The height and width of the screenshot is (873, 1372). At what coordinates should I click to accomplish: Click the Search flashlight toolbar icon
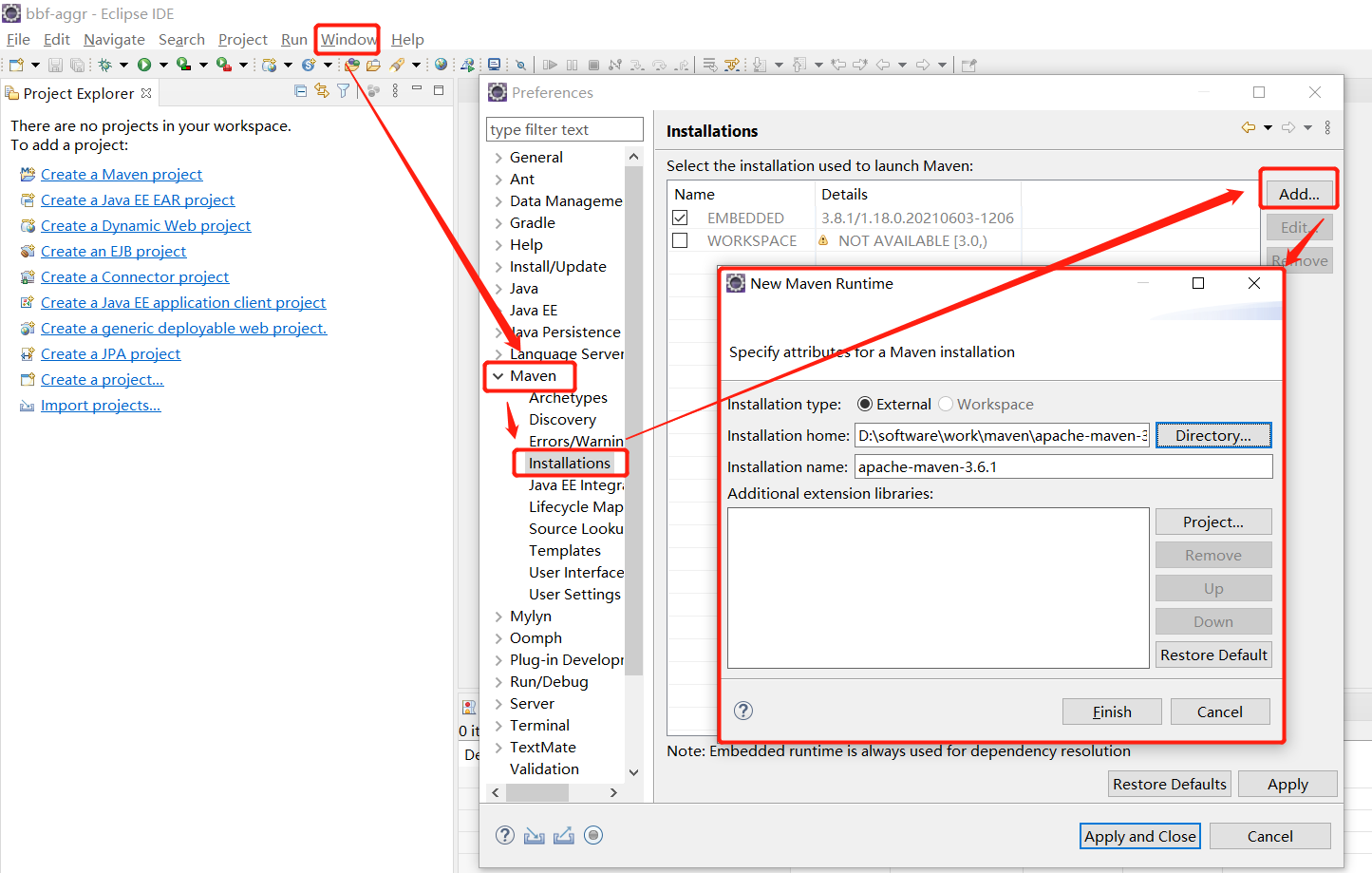(x=397, y=65)
